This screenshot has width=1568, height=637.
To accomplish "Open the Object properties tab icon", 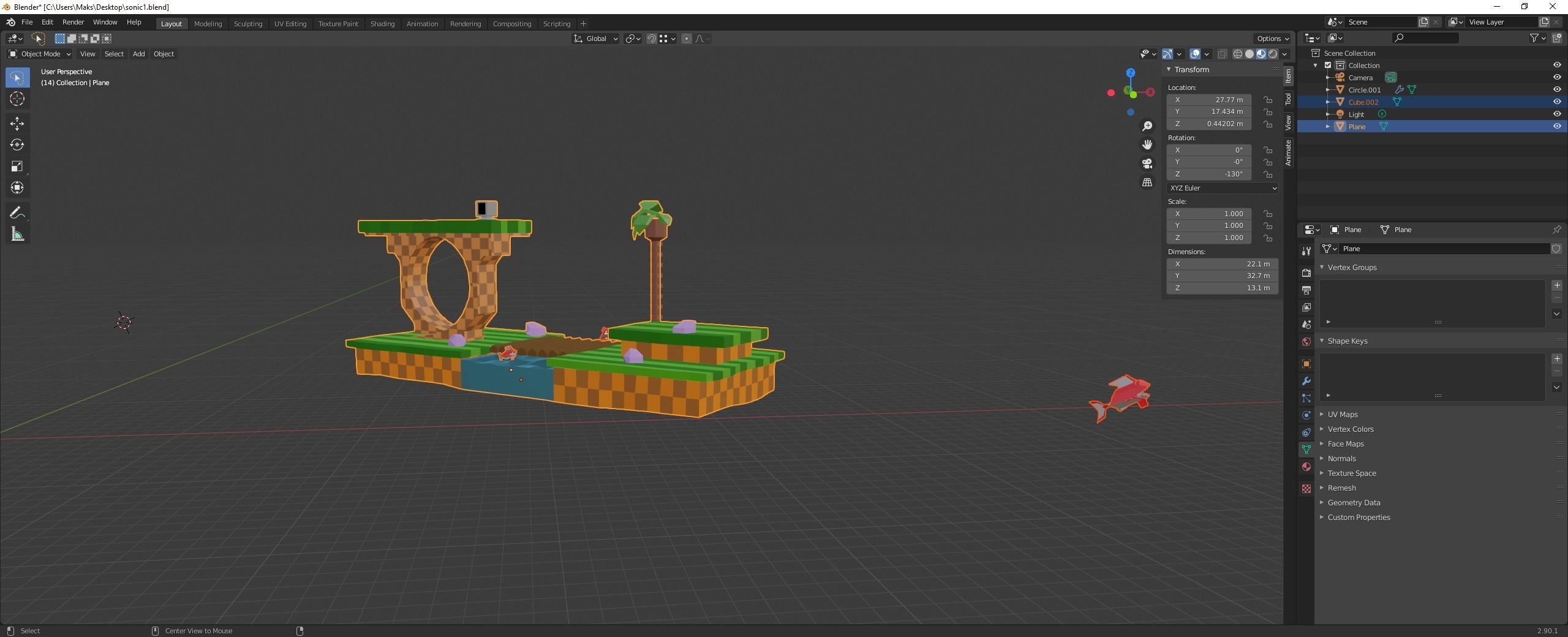I will (1306, 364).
